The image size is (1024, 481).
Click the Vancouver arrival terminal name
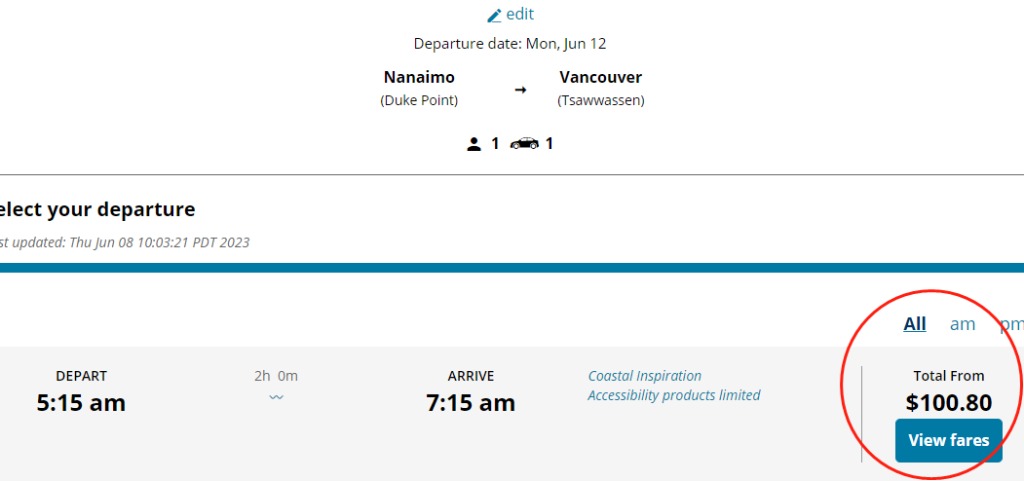[x=601, y=77]
